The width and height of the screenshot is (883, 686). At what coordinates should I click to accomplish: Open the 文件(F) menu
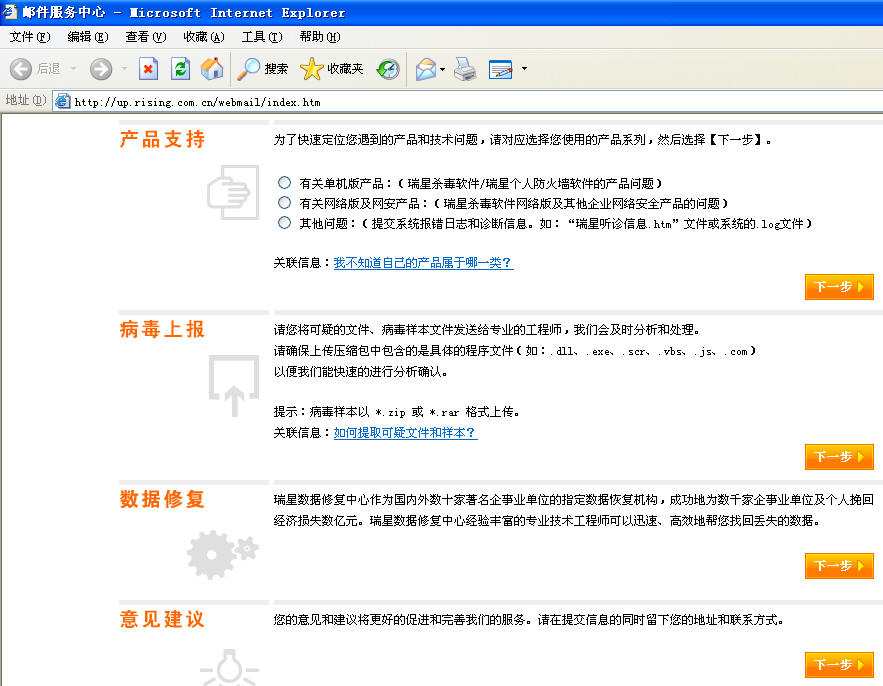click(x=29, y=37)
